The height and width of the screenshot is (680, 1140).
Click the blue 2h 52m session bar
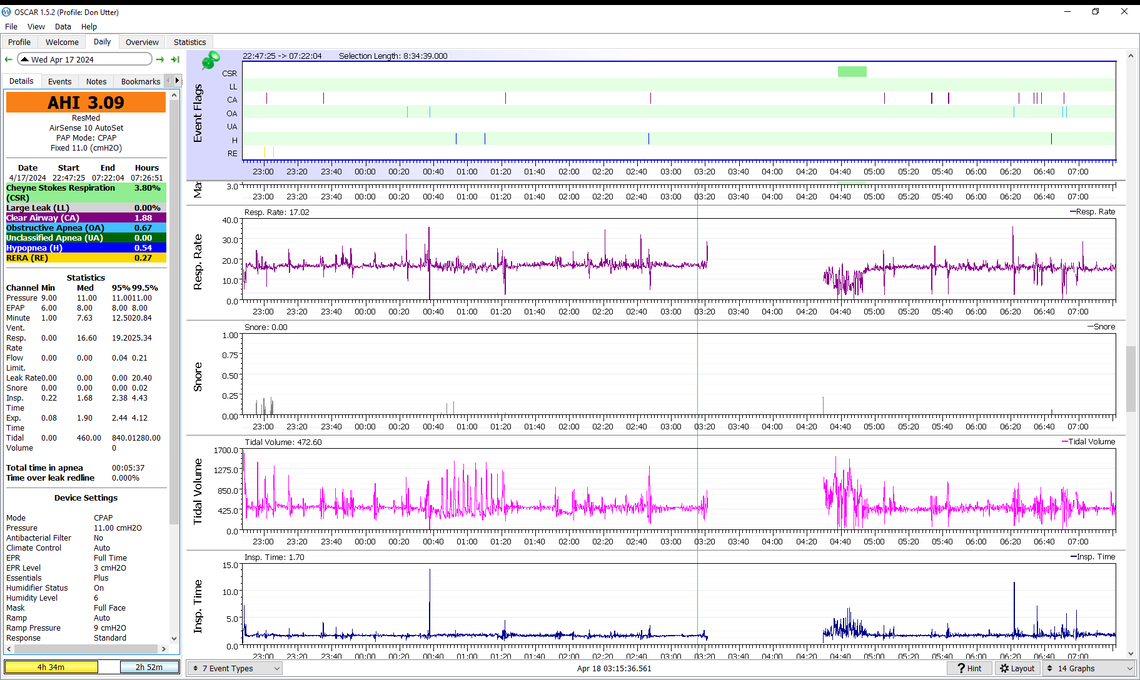(149, 667)
